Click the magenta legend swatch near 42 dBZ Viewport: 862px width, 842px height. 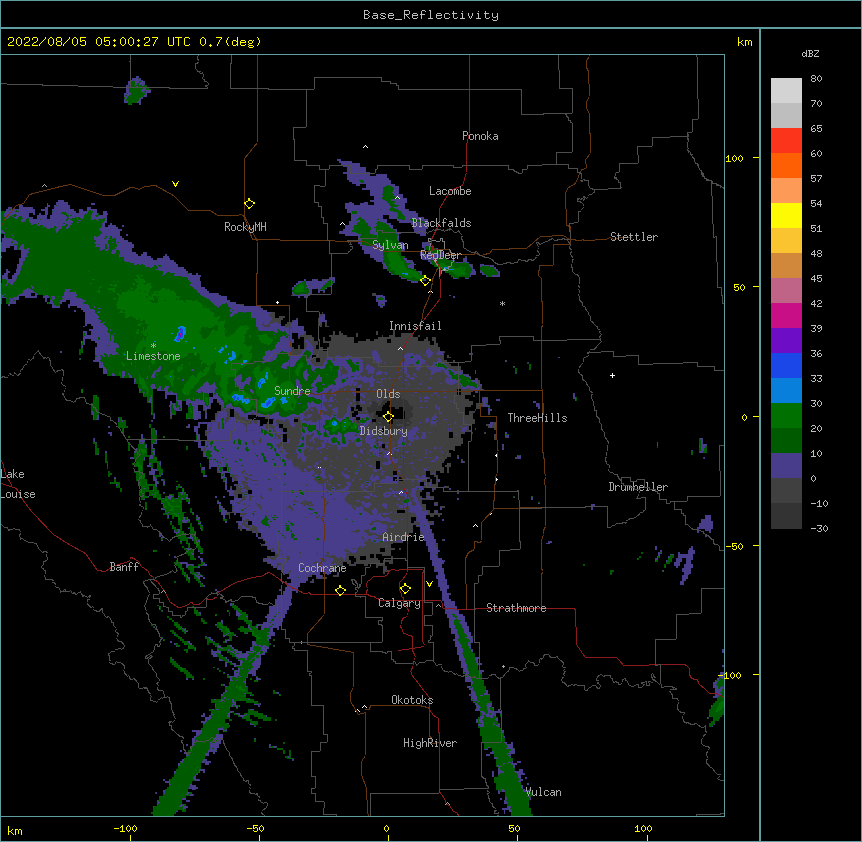[786, 315]
